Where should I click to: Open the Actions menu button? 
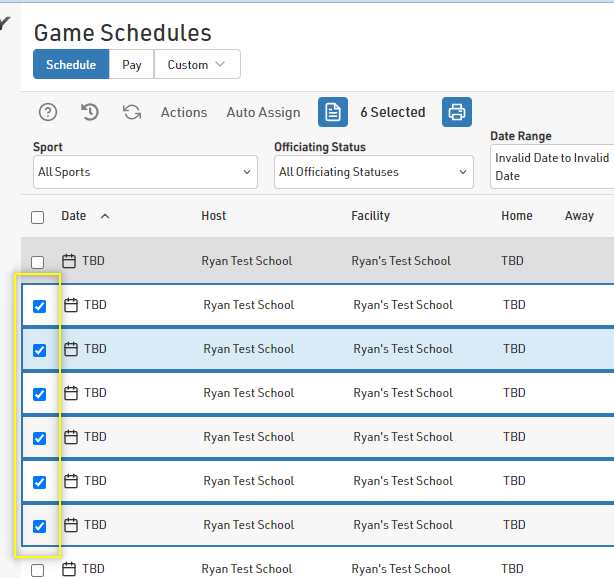(x=184, y=113)
